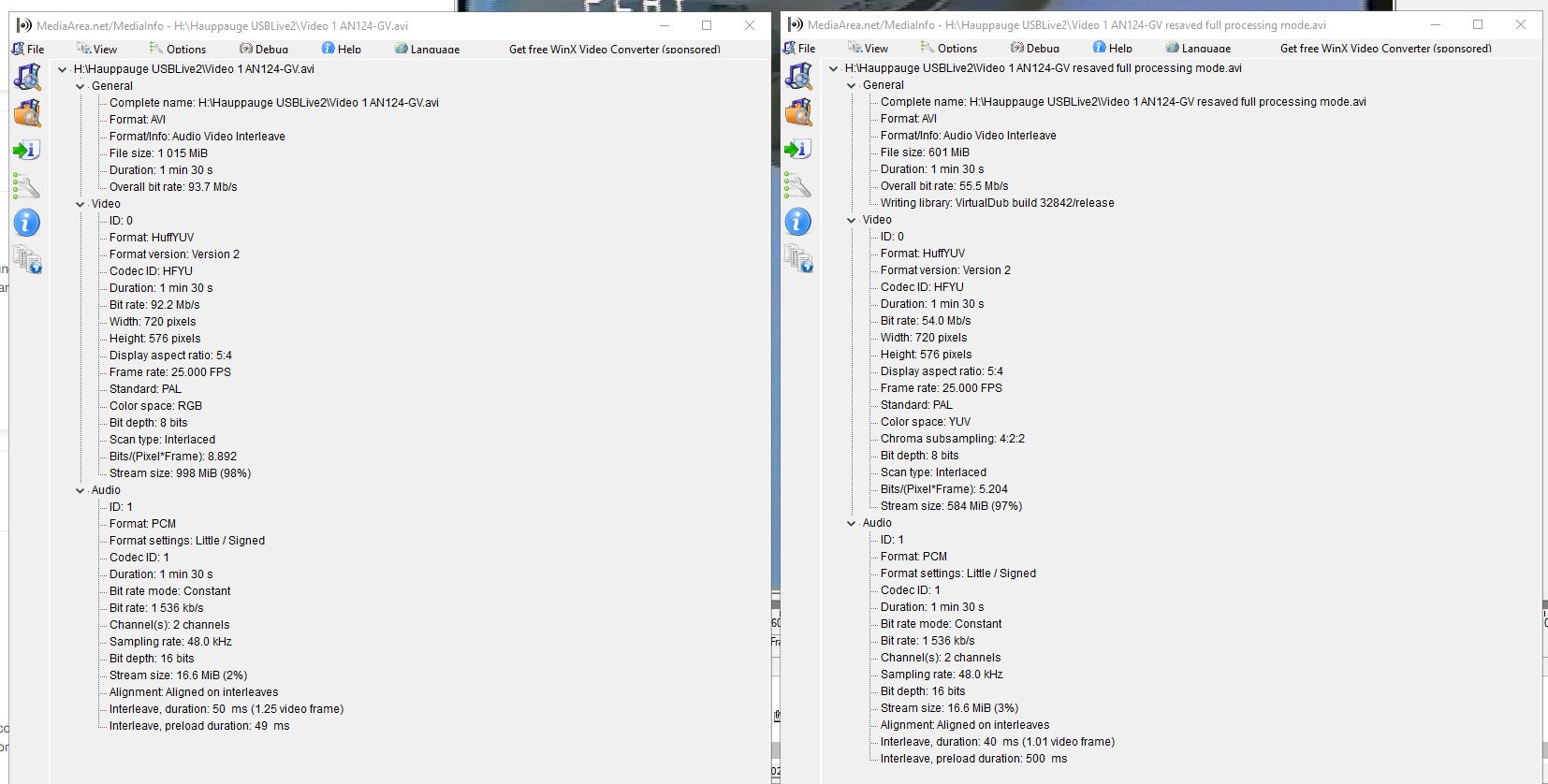1548x784 pixels.
Task: Minimize the right MediaInfo window
Action: (x=1436, y=24)
